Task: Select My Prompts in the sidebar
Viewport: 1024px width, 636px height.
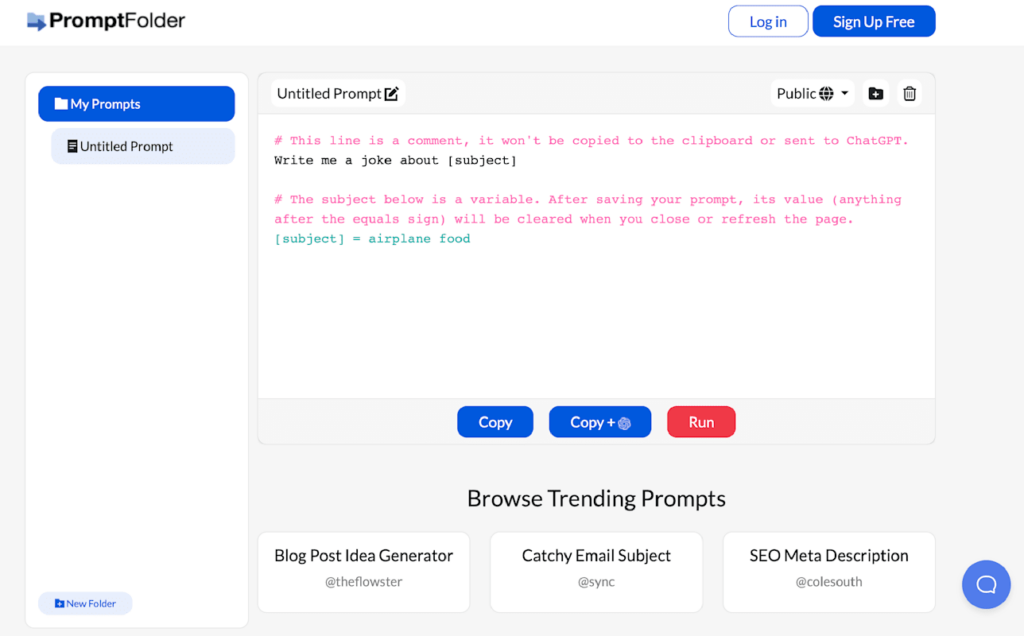Action: [136, 104]
